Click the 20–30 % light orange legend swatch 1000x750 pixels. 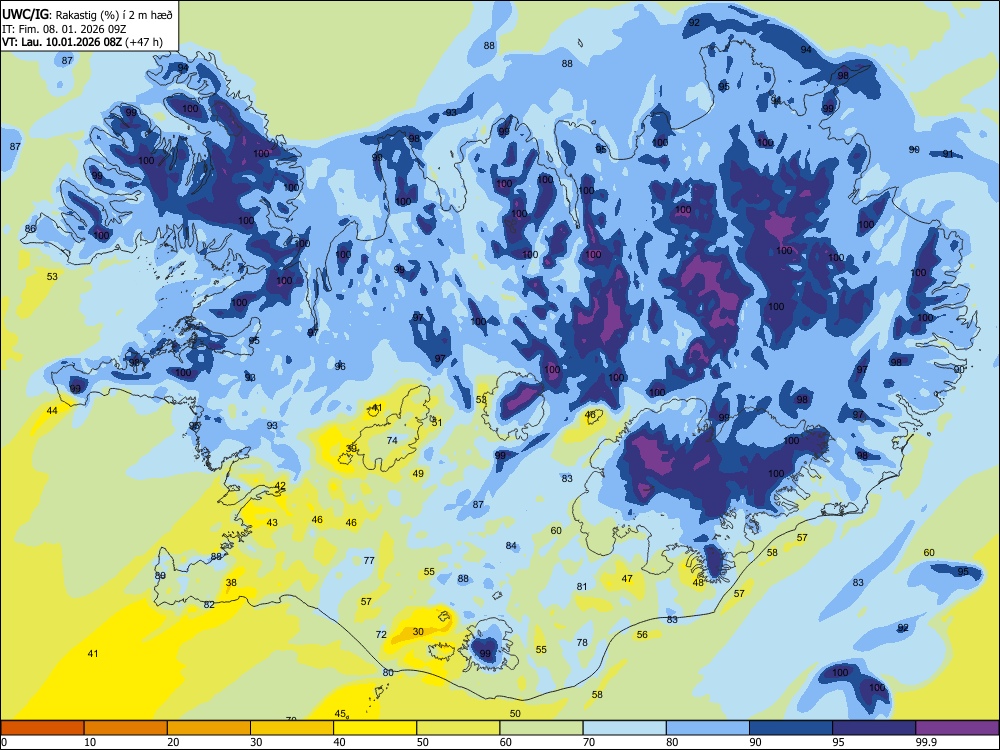click(209, 728)
